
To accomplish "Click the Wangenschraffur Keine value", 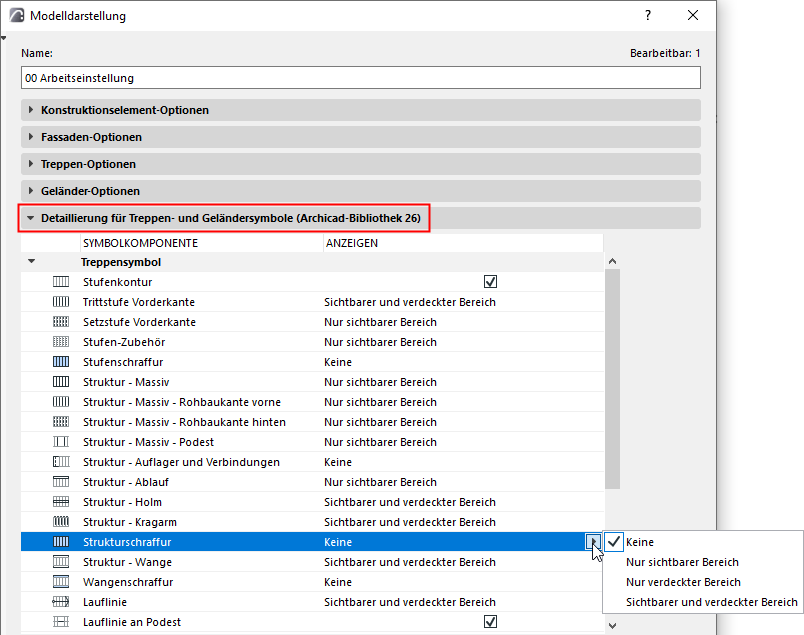I will (x=338, y=582).
